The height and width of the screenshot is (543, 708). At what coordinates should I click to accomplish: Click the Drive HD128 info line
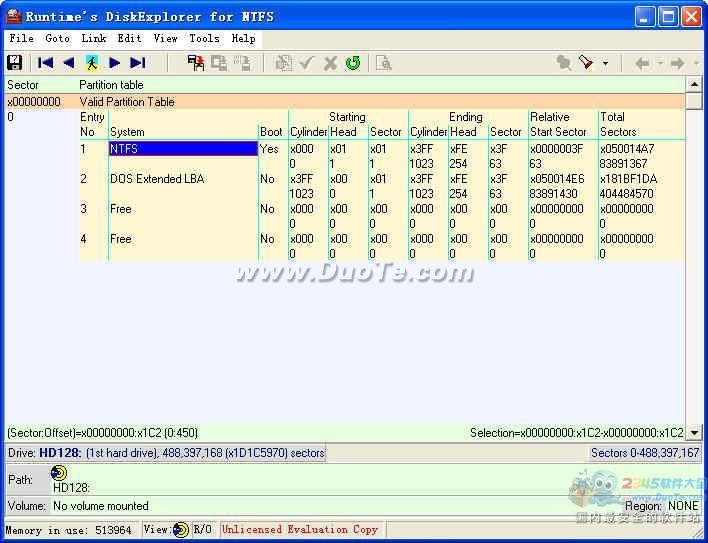pos(166,452)
